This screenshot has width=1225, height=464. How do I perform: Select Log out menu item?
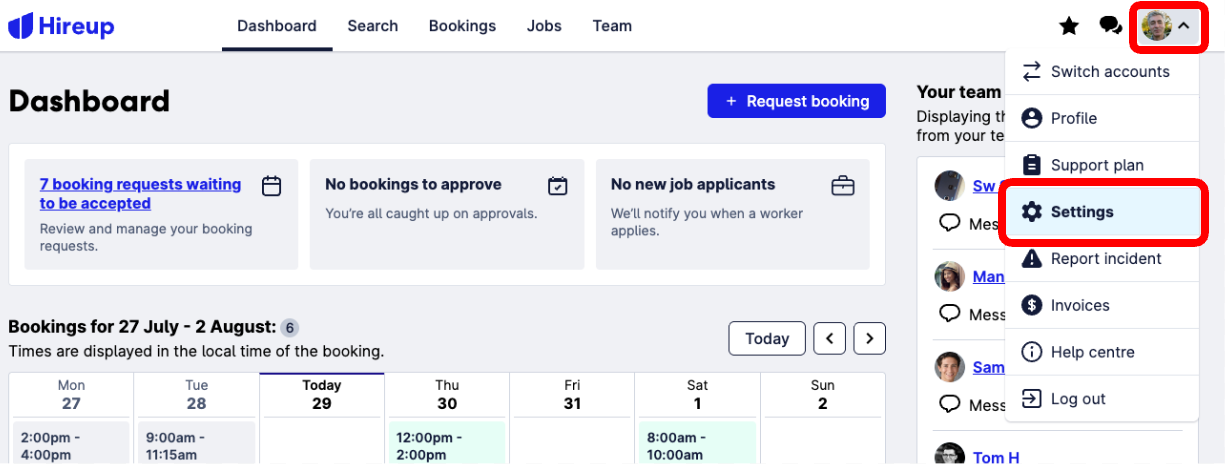pos(1102,399)
